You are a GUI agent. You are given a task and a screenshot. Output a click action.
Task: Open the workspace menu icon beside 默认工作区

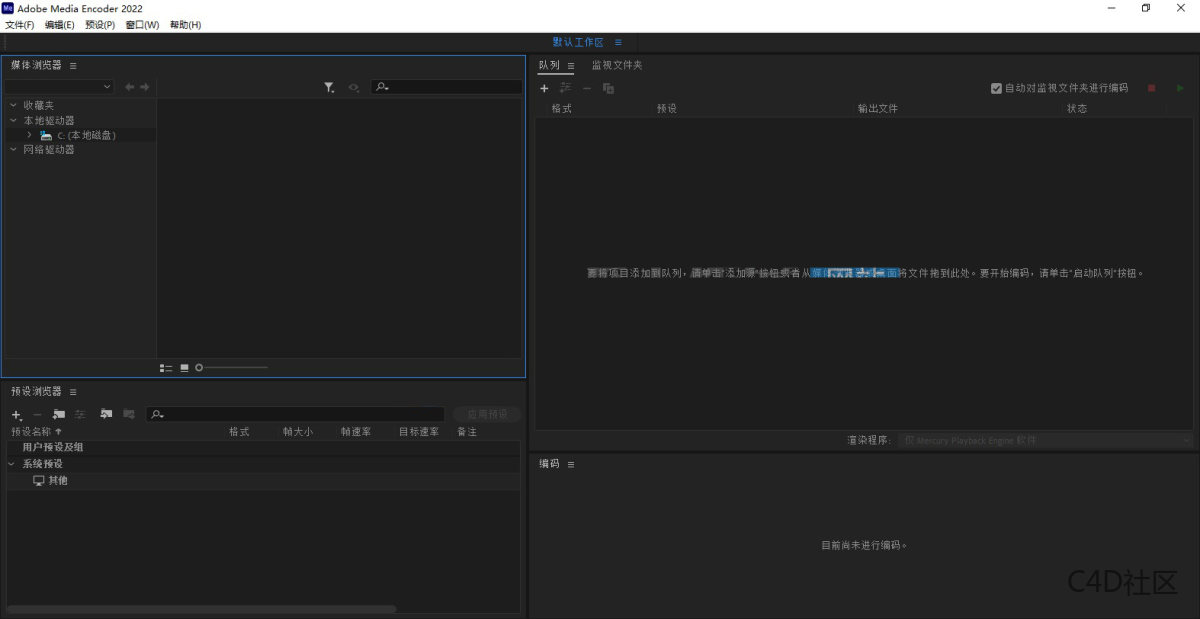618,42
